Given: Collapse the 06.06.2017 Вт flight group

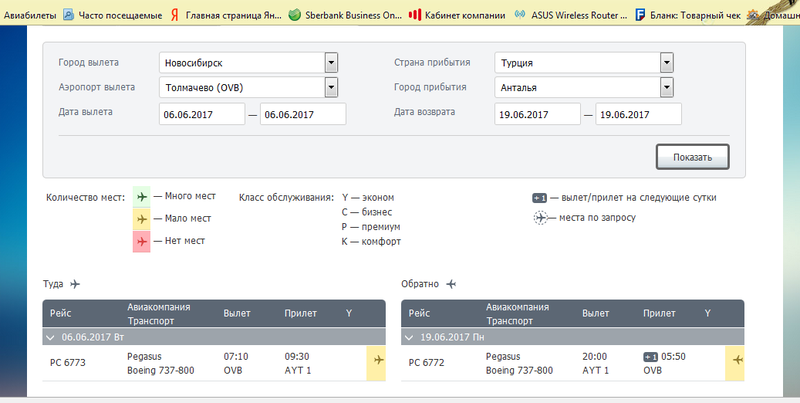Looking at the screenshot, I should [x=50, y=338].
